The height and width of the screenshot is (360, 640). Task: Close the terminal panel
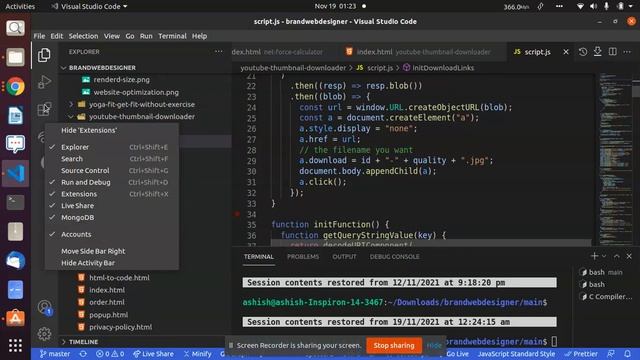[629, 256]
